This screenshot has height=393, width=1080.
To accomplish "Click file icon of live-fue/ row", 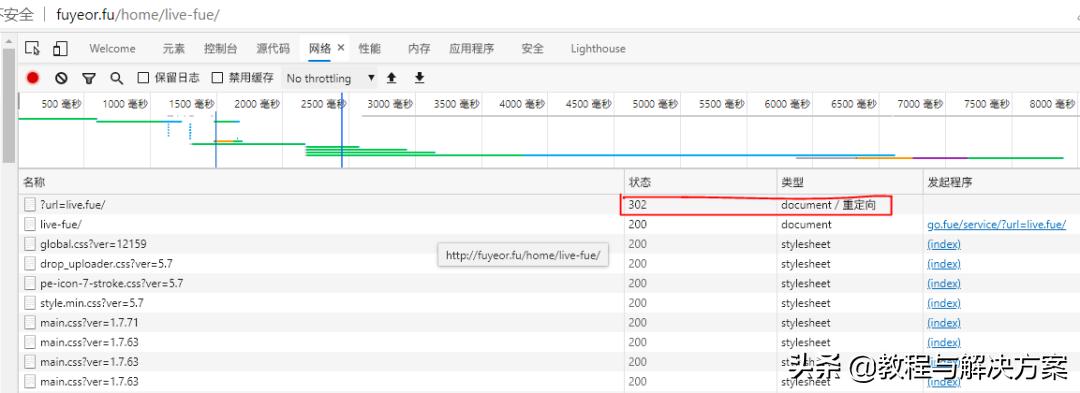I will pos(30,224).
